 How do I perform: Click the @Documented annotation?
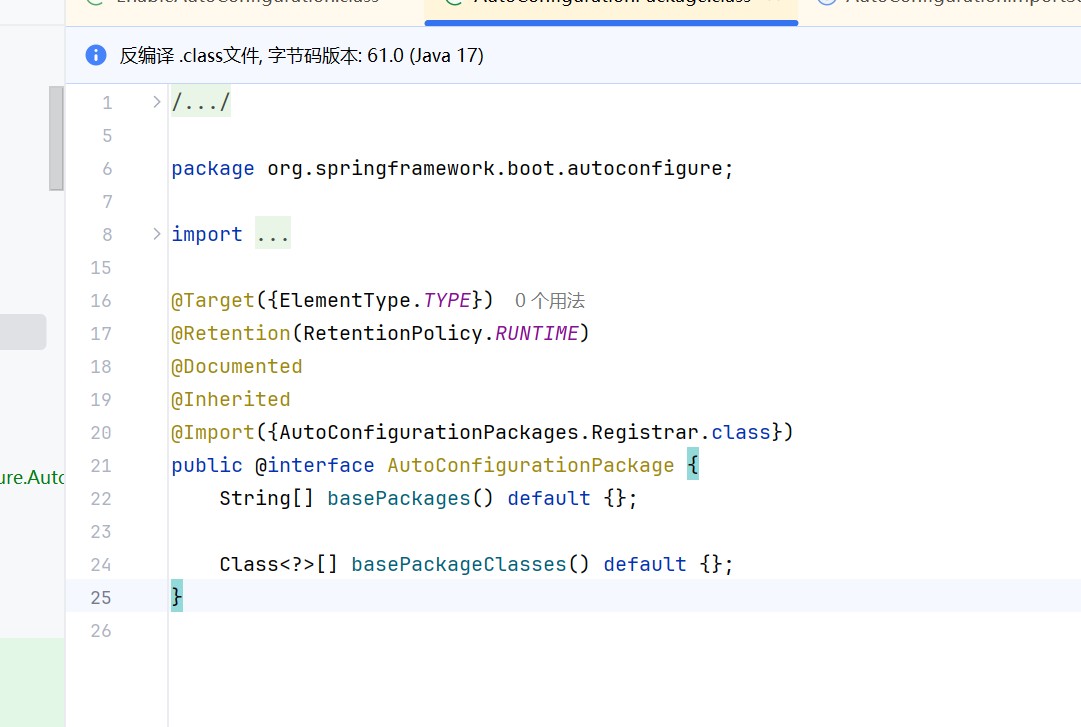pyautogui.click(x=236, y=367)
